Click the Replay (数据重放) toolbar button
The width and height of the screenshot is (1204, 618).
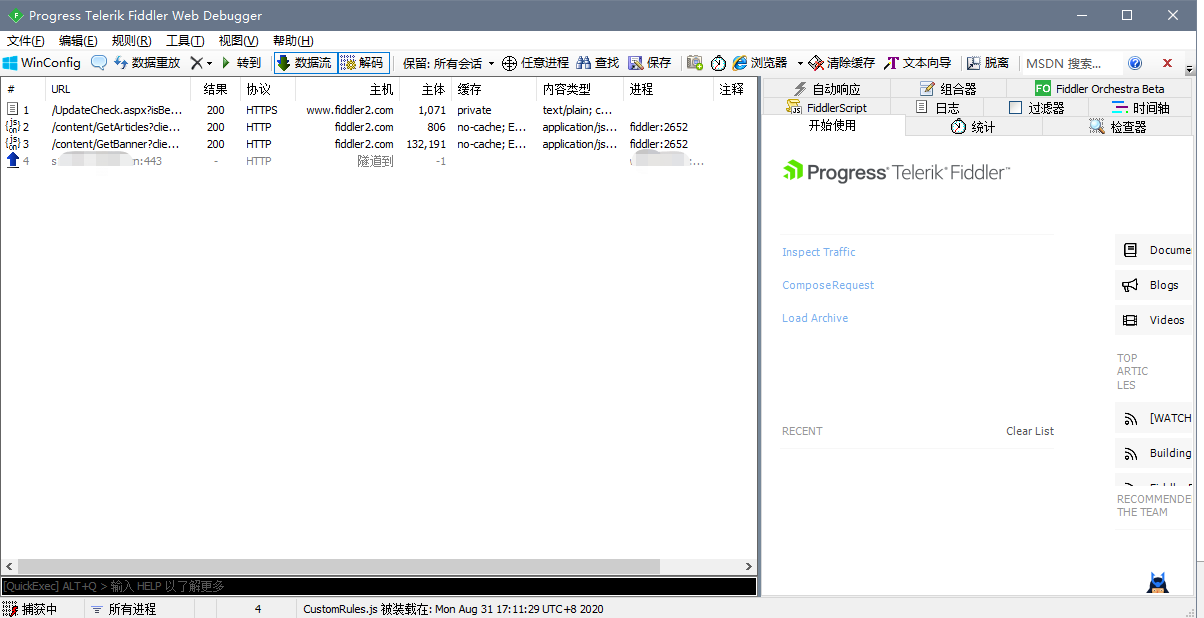coord(147,63)
